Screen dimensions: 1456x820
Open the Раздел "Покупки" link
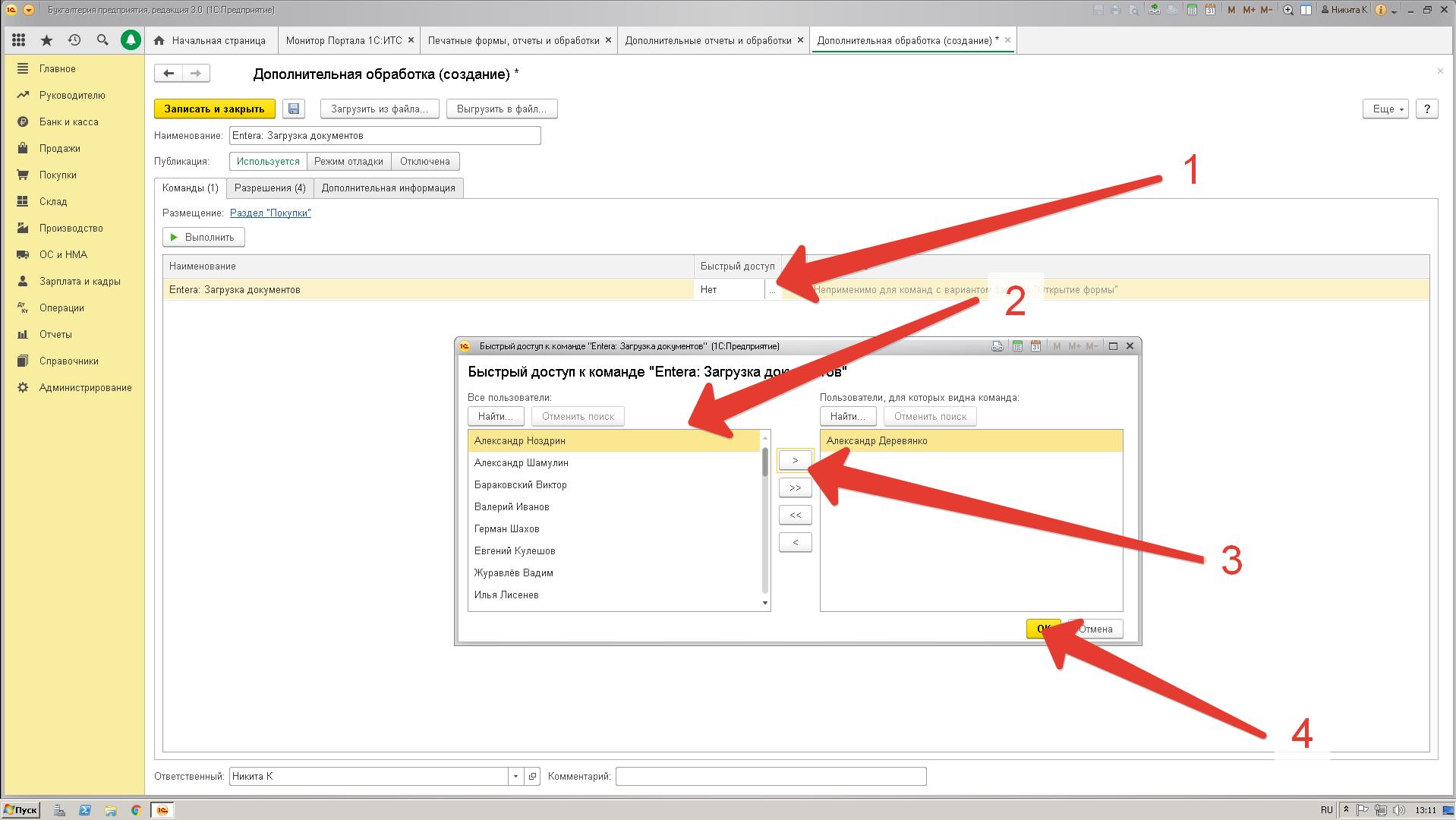click(270, 213)
